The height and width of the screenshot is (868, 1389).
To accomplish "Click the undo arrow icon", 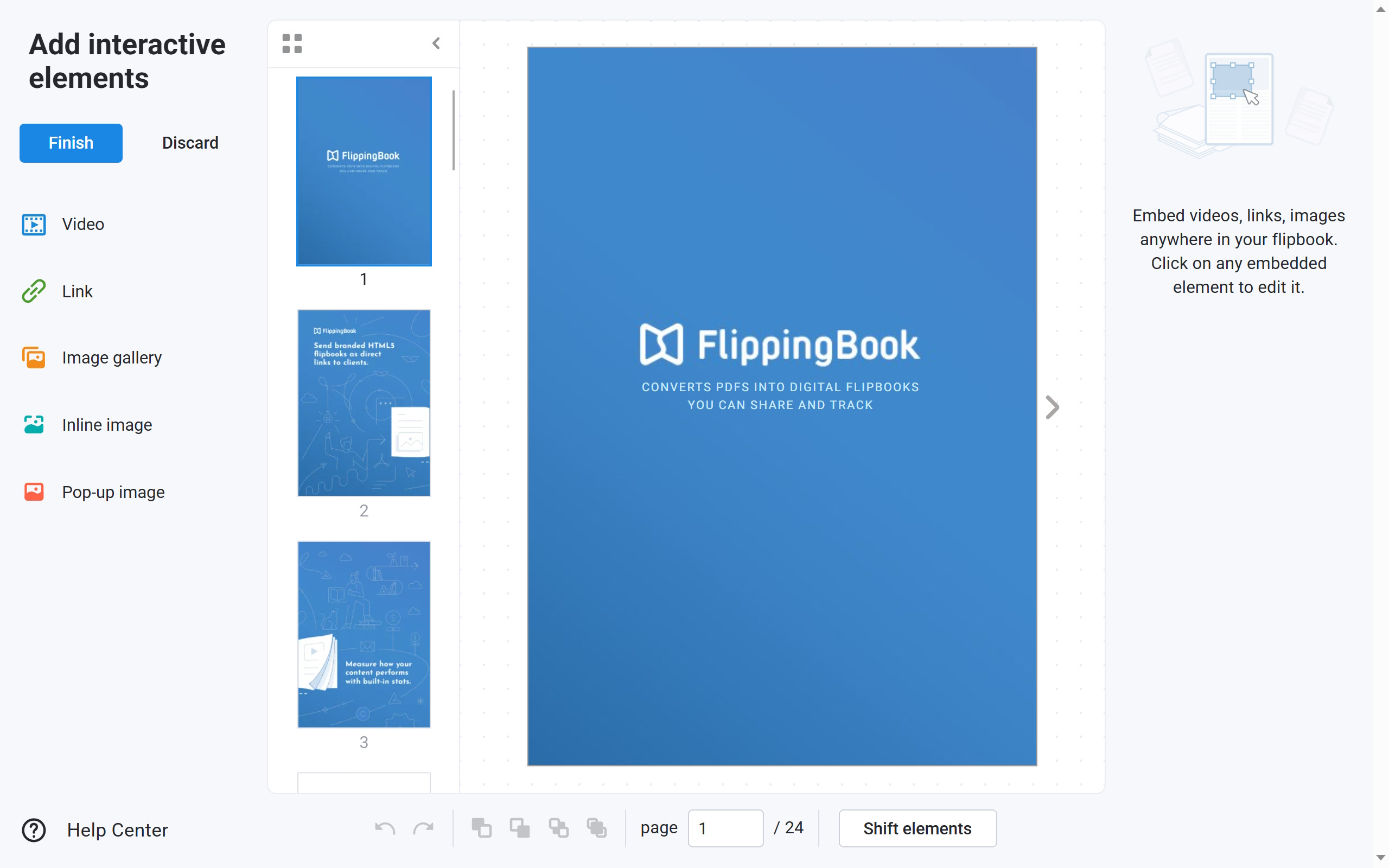I will [x=385, y=828].
